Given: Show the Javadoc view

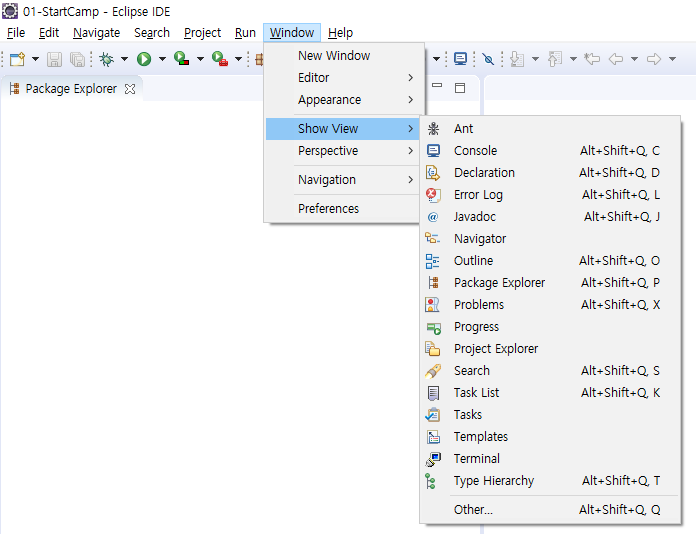Looking at the screenshot, I should point(550,217).
